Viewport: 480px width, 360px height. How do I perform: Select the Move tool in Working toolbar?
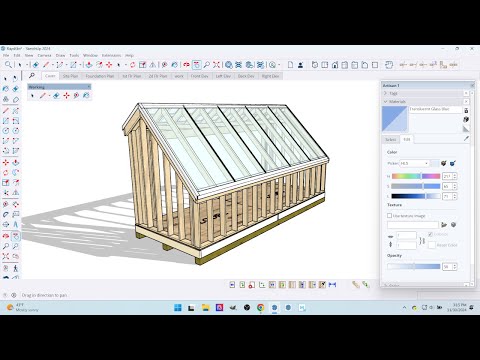pos(66,96)
